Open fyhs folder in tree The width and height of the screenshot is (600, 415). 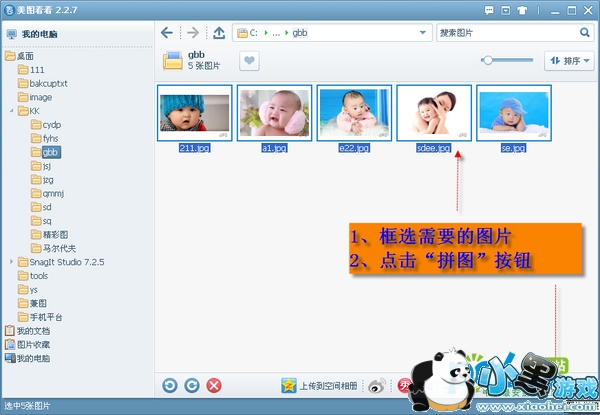[x=45, y=138]
